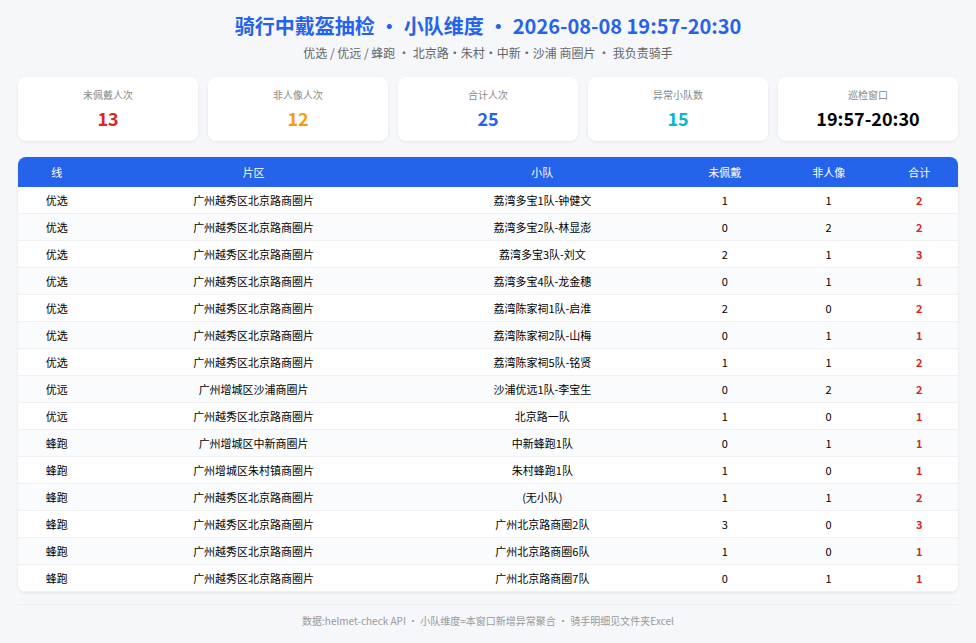Click the 非人像 column header
This screenshot has width=976, height=643.
pos(828,173)
